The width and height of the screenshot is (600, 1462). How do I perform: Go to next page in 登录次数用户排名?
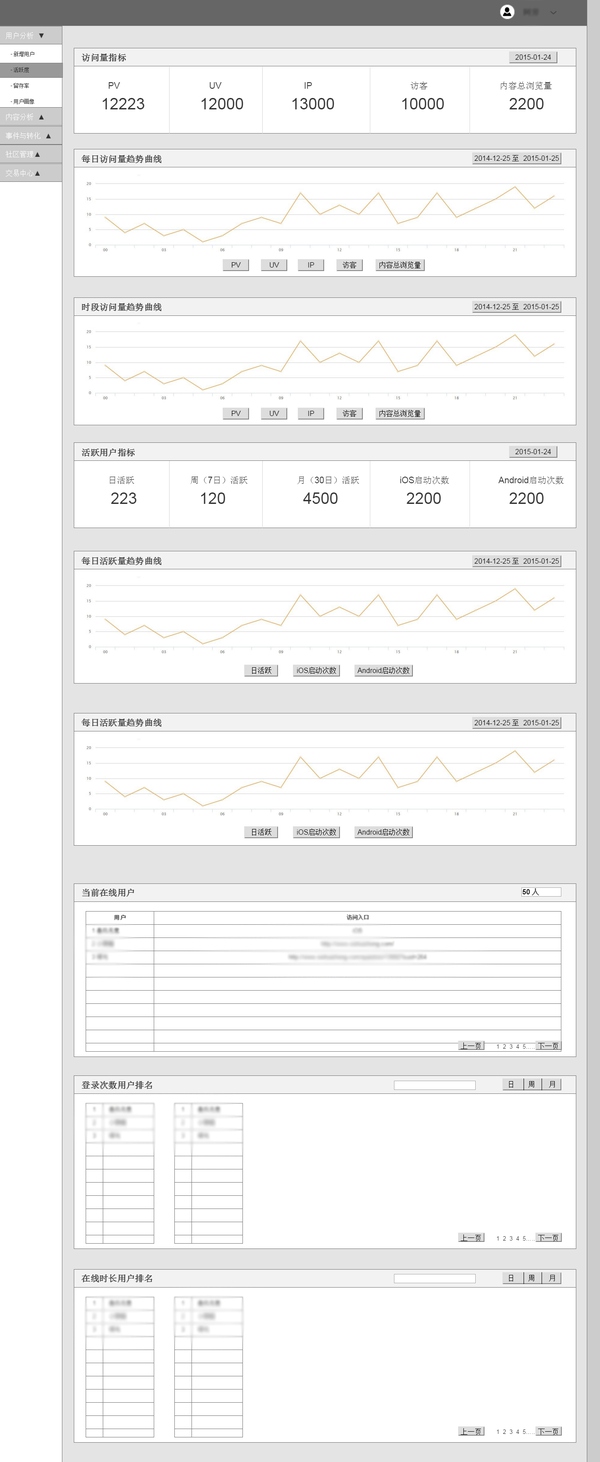click(x=548, y=1238)
